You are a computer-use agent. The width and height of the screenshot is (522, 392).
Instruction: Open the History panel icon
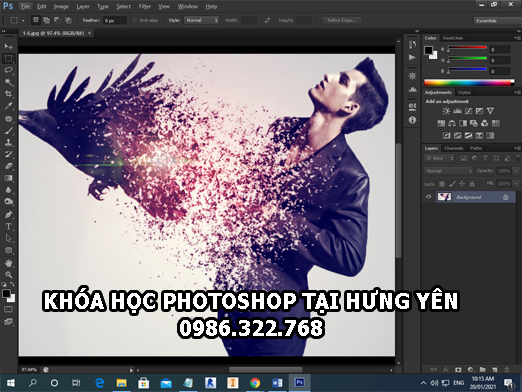tap(412, 45)
